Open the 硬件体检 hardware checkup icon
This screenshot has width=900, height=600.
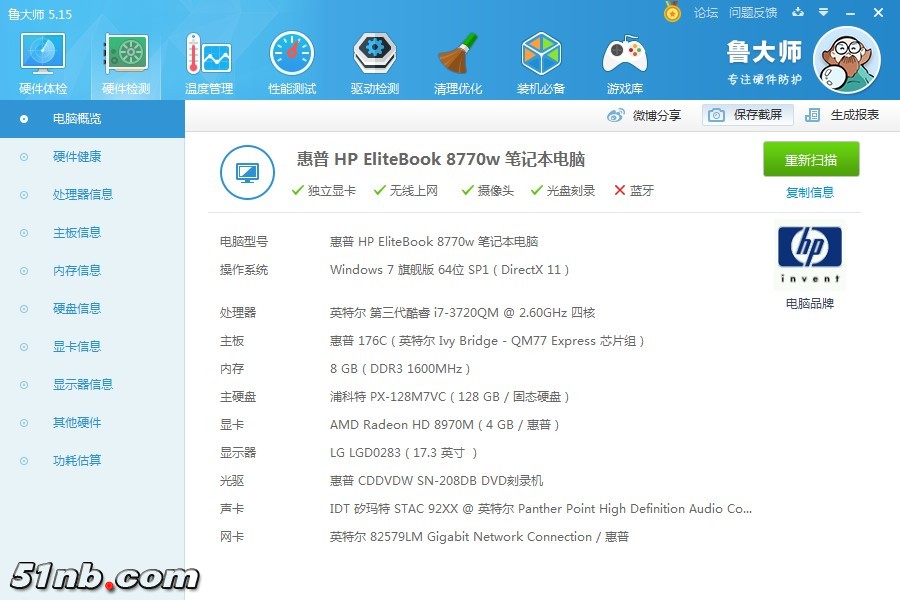[x=43, y=64]
